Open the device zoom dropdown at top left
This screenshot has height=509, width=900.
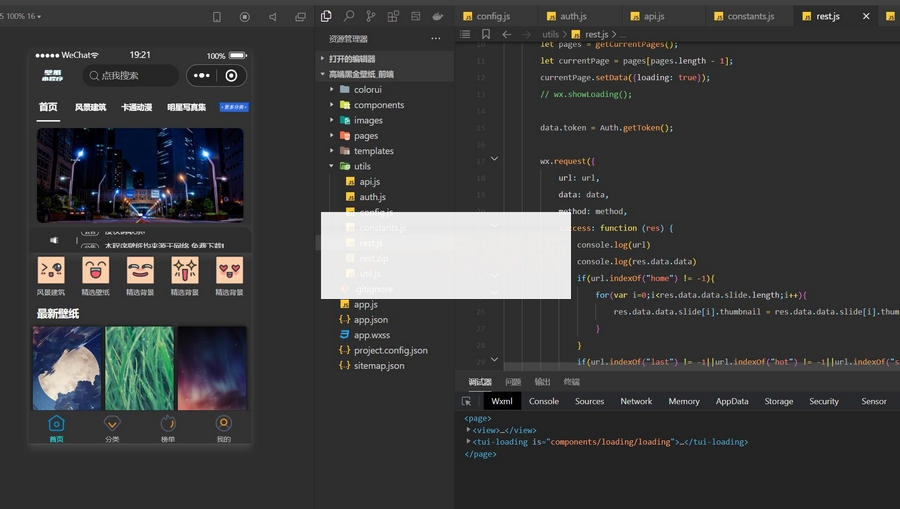pos(22,16)
